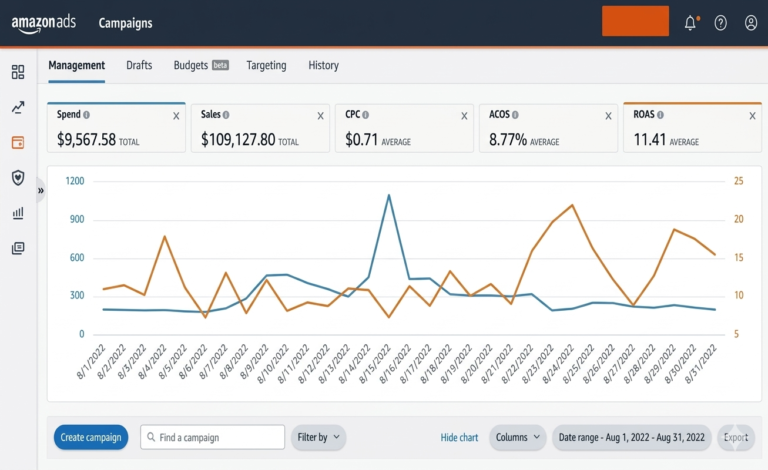This screenshot has height=470, width=768.
Task: Open the dashboard grid icon in sidebar
Action: tap(18, 72)
